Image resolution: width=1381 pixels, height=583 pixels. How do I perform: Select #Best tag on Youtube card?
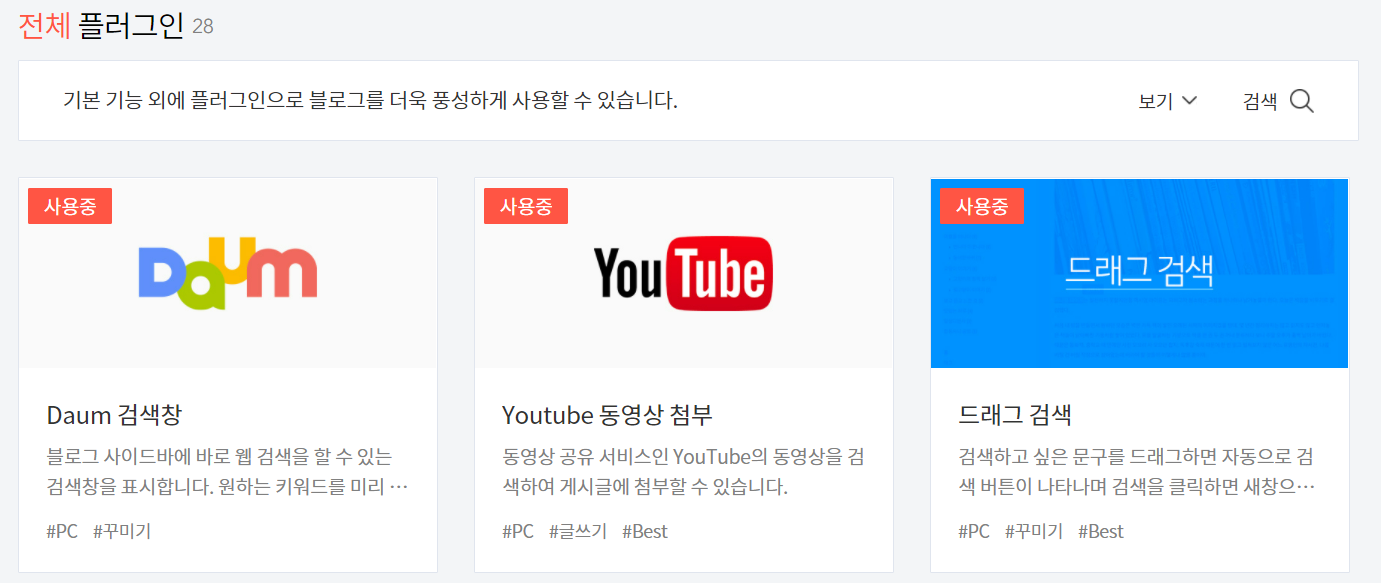[x=645, y=531]
